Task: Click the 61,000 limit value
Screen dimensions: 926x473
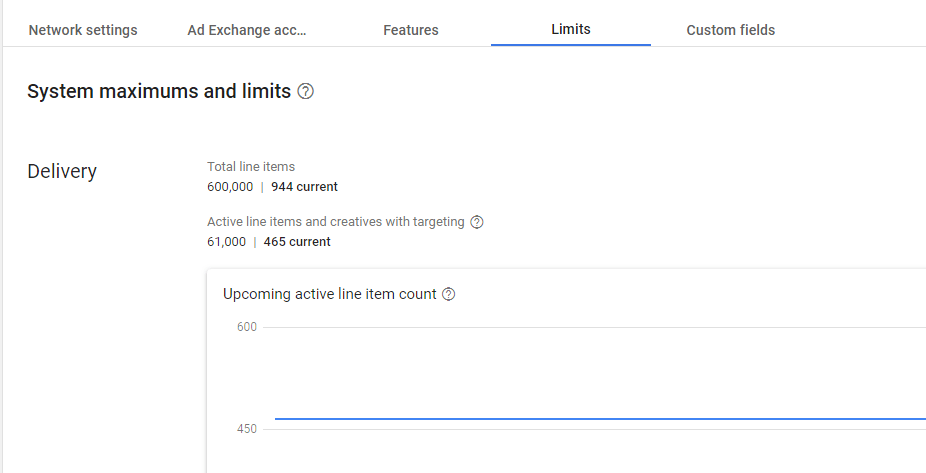Action: 226,242
